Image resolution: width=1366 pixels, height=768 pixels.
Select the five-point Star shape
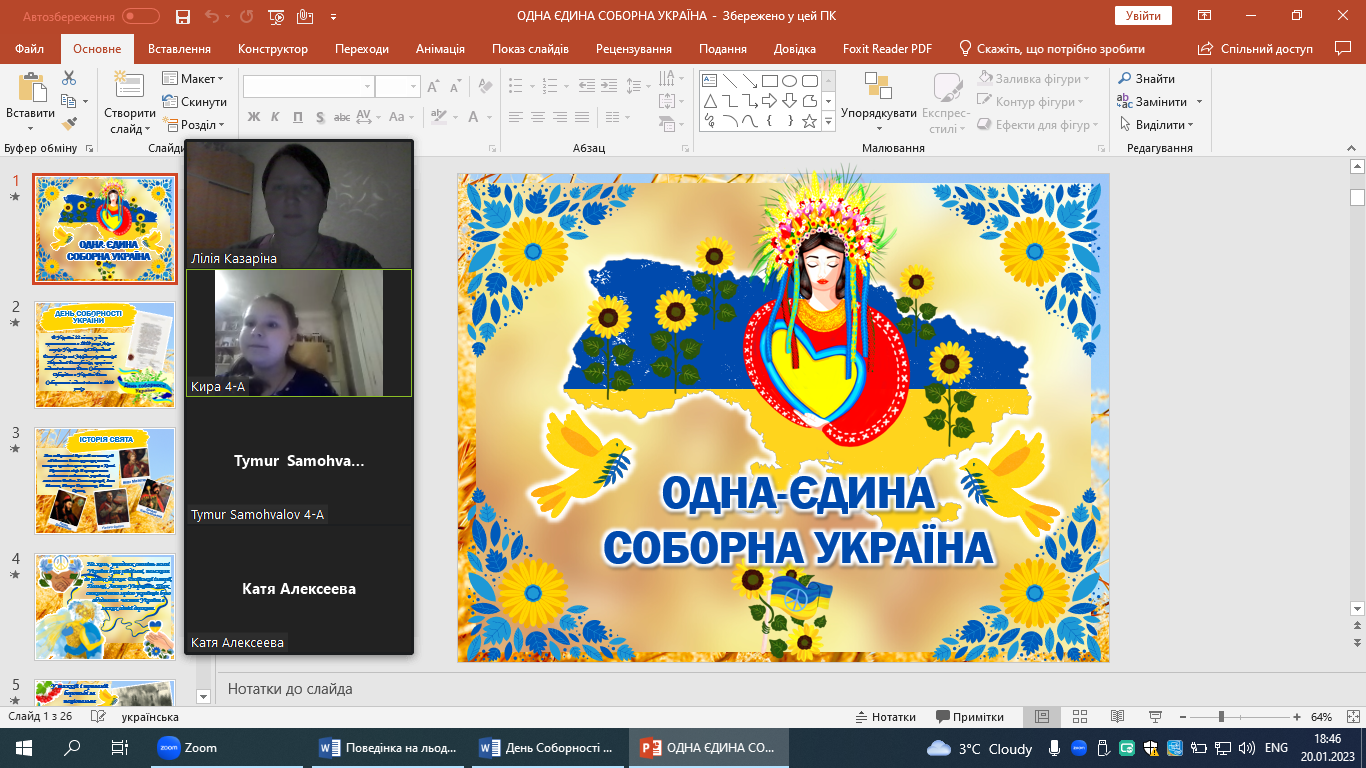tap(809, 121)
